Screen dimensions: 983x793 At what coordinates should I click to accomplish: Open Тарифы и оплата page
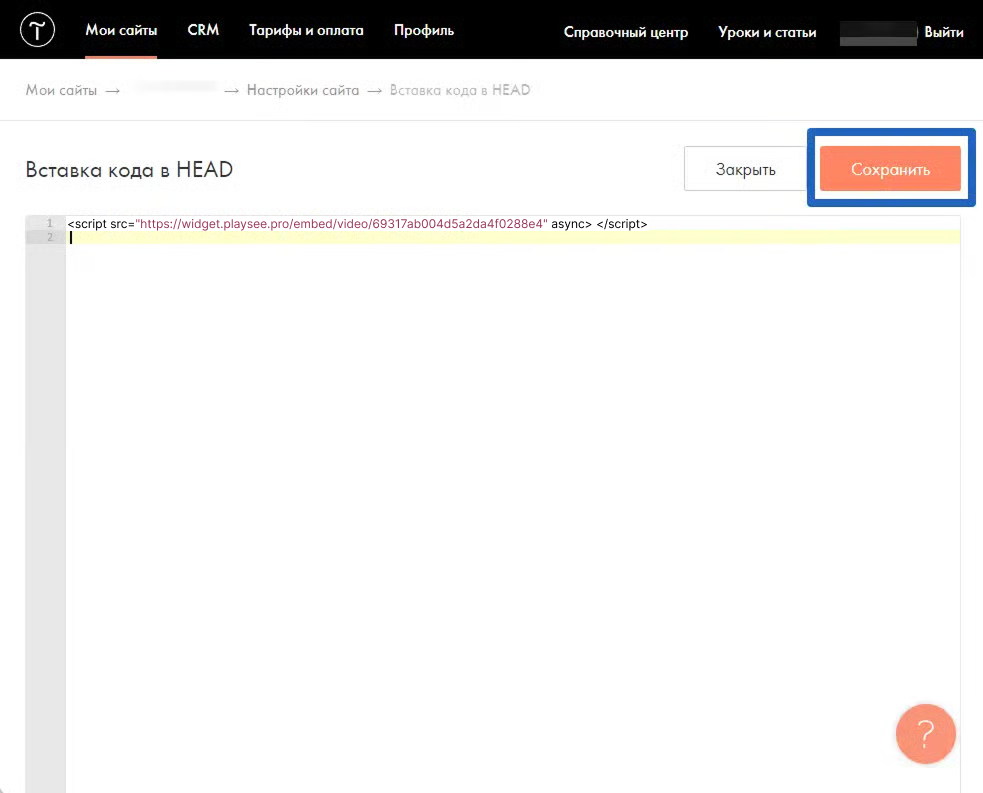tap(306, 31)
